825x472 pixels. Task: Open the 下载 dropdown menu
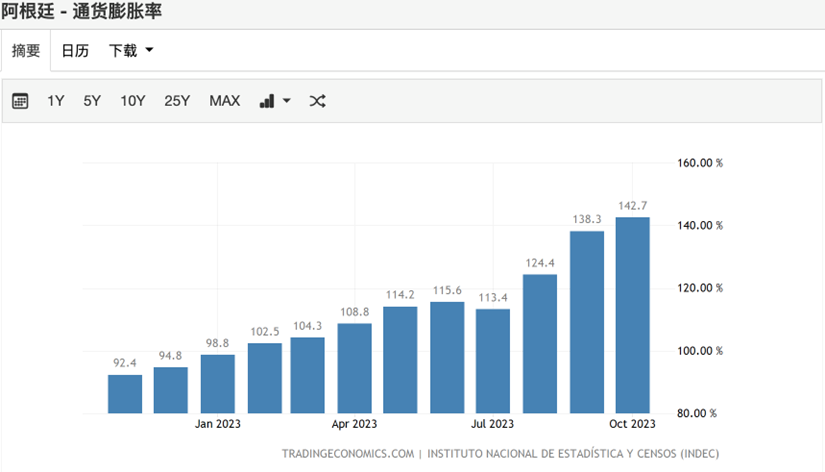131,51
